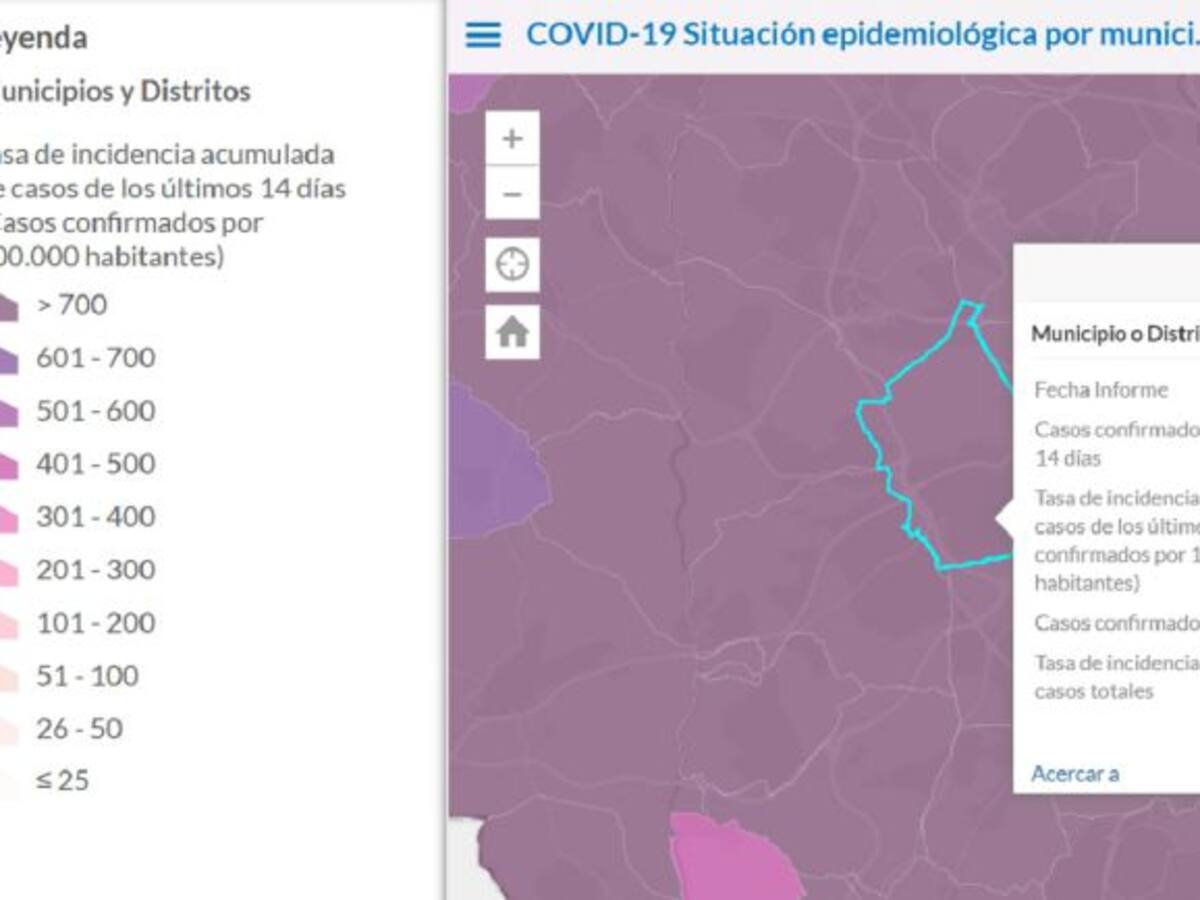Viewport: 1200px width, 900px height.
Task: Zoom out with the minus button
Action: click(512, 193)
